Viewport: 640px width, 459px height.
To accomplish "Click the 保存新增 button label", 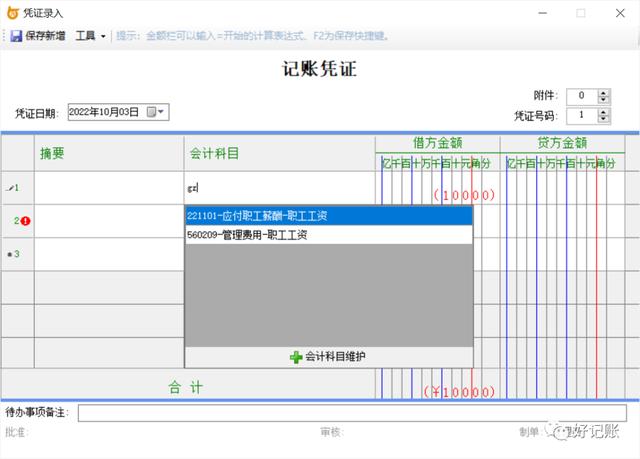I will coord(45,36).
